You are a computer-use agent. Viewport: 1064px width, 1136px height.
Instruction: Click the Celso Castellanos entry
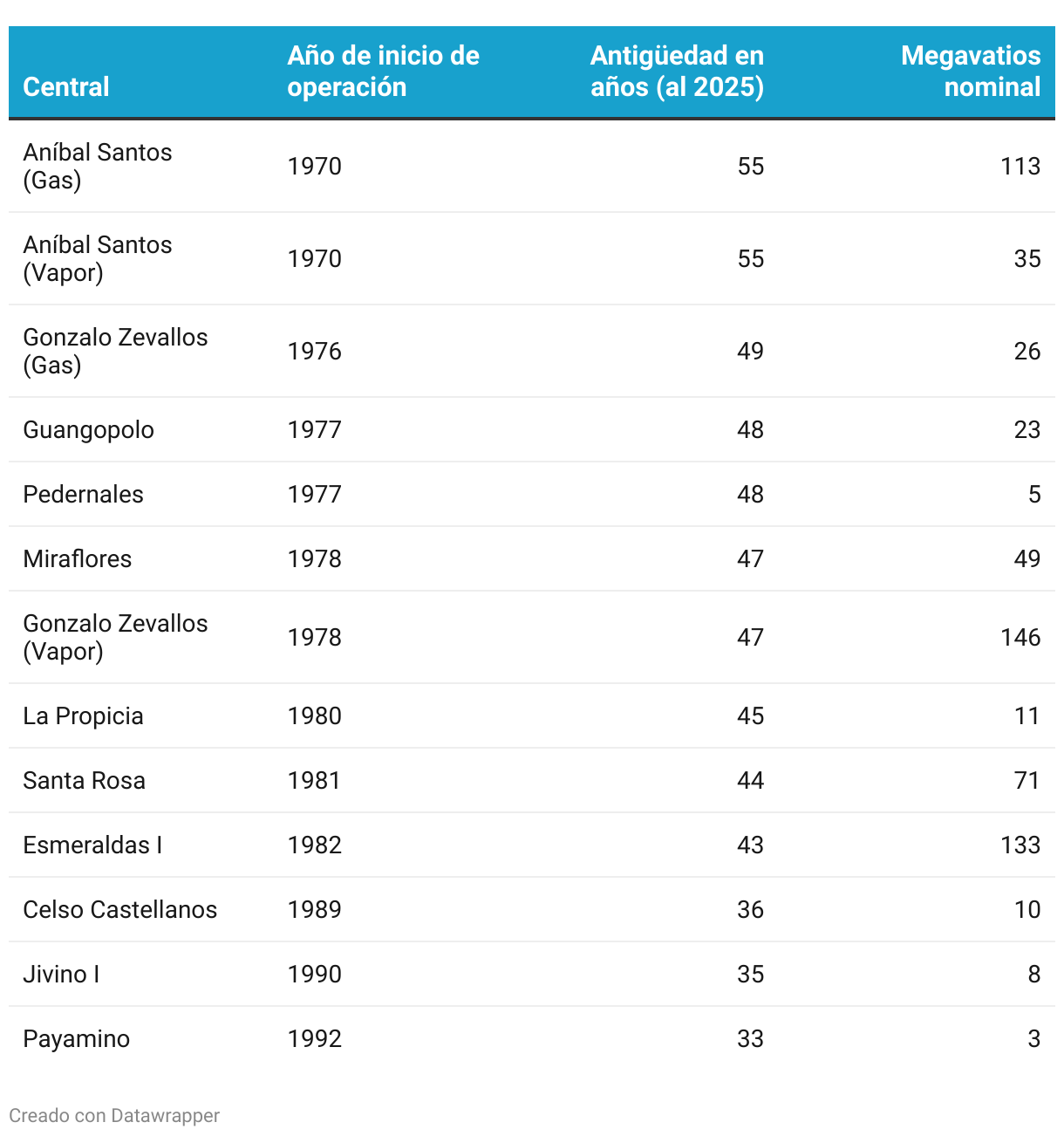(x=120, y=909)
